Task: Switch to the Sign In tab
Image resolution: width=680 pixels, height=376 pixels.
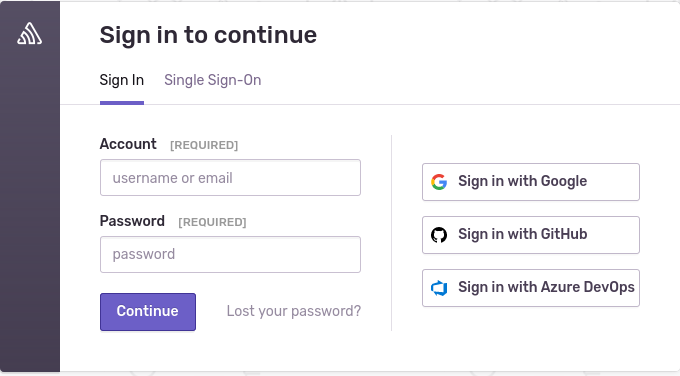Action: tap(122, 80)
